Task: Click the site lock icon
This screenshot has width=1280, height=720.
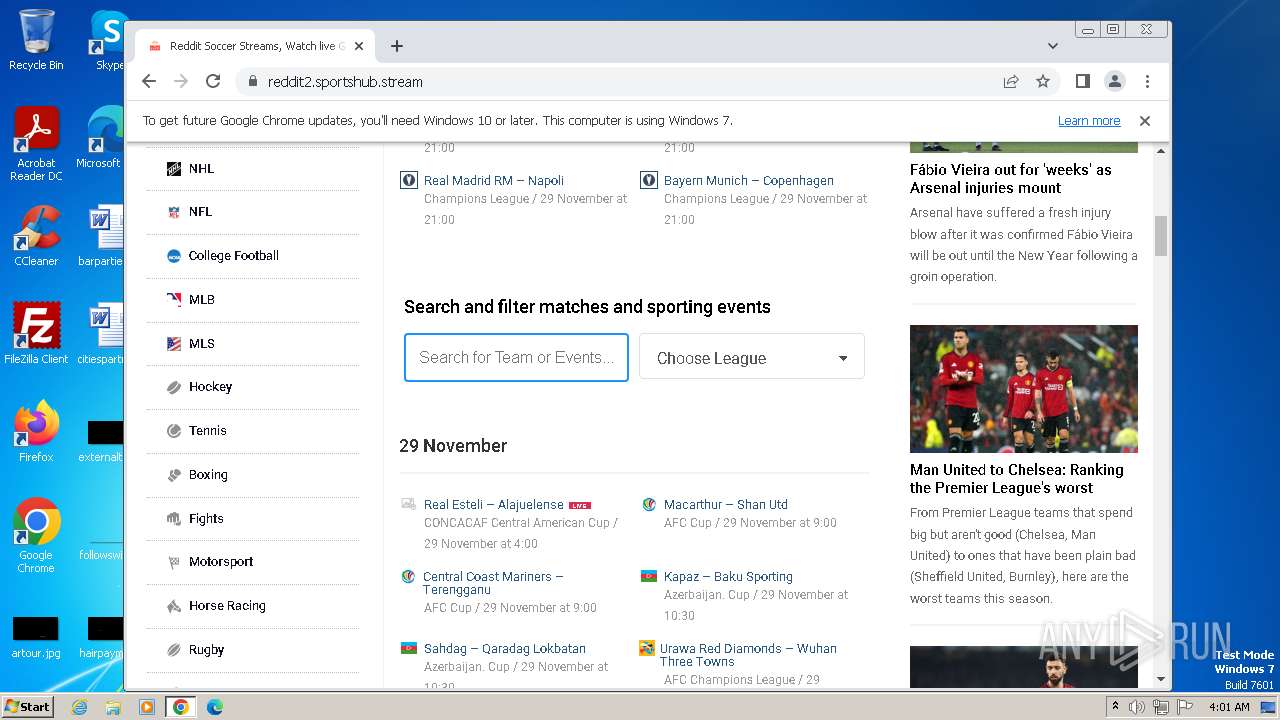Action: (253, 82)
